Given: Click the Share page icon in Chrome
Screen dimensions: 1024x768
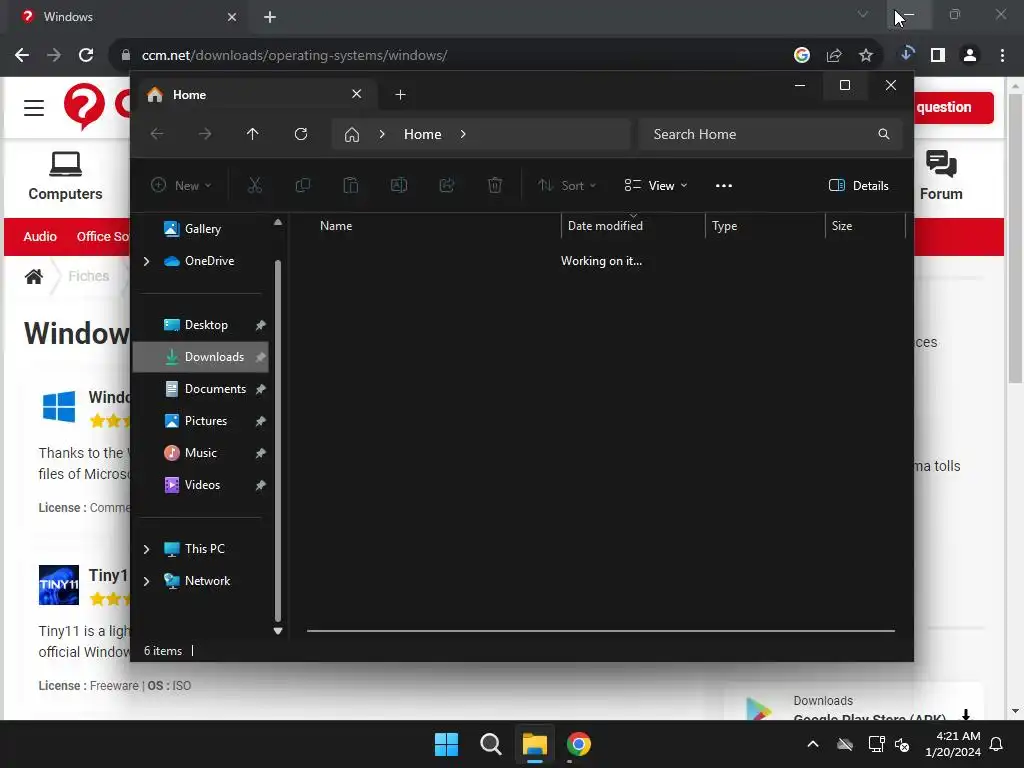Looking at the screenshot, I should (834, 56).
